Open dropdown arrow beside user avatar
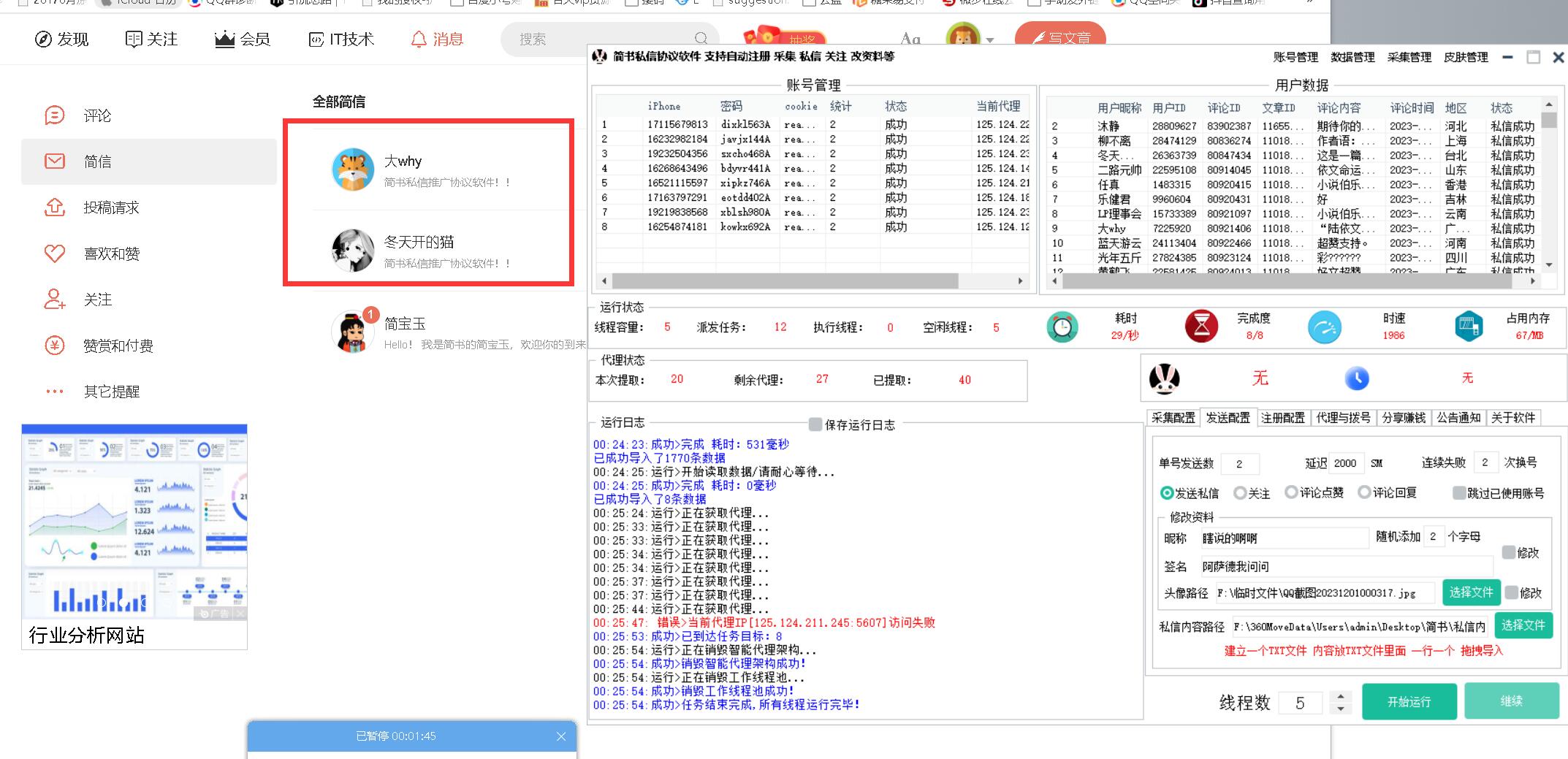This screenshot has width=1568, height=759. click(990, 40)
